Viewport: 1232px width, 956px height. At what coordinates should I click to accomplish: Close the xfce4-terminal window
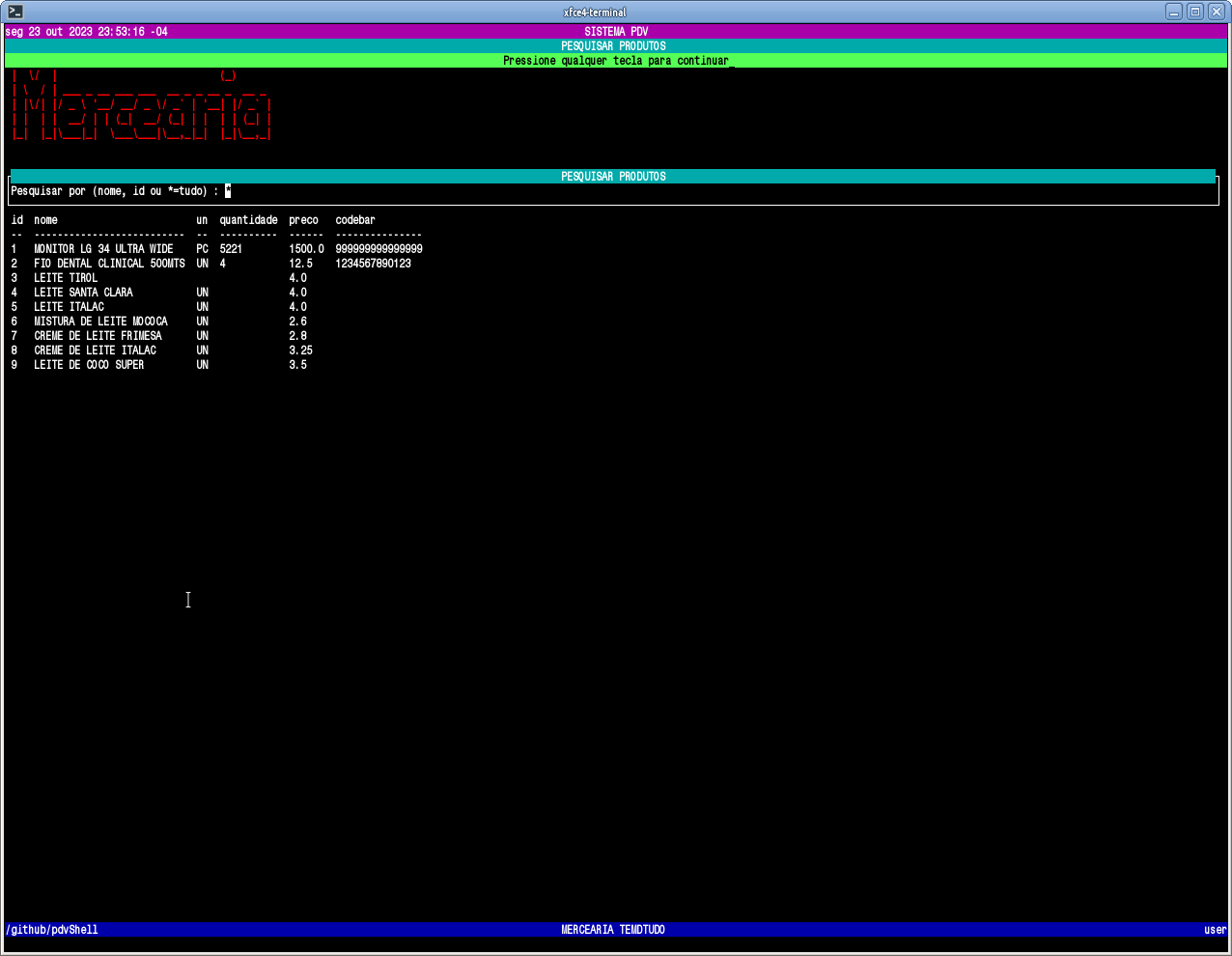[1216, 12]
